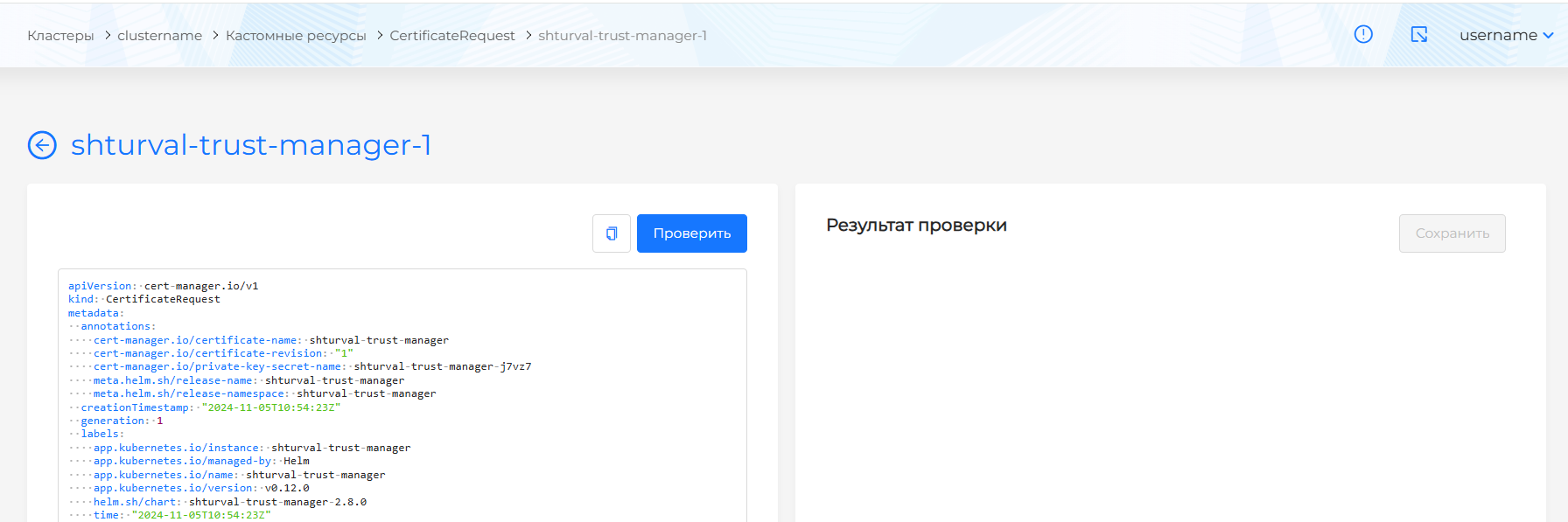
Task: Click the shturval-trust-manager-1 breadcrumb item
Action: coord(622,36)
